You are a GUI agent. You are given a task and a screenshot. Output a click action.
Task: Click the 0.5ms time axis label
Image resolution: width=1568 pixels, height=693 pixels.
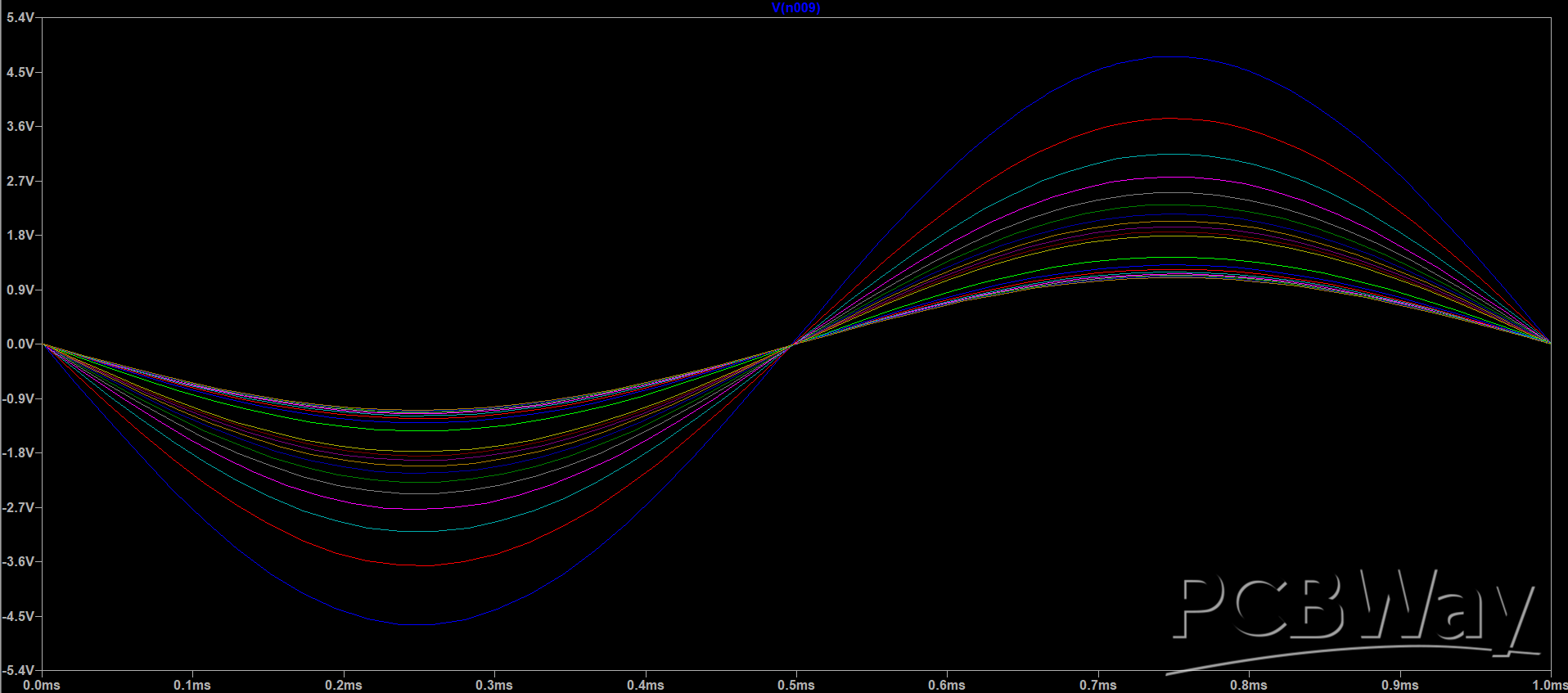point(795,685)
